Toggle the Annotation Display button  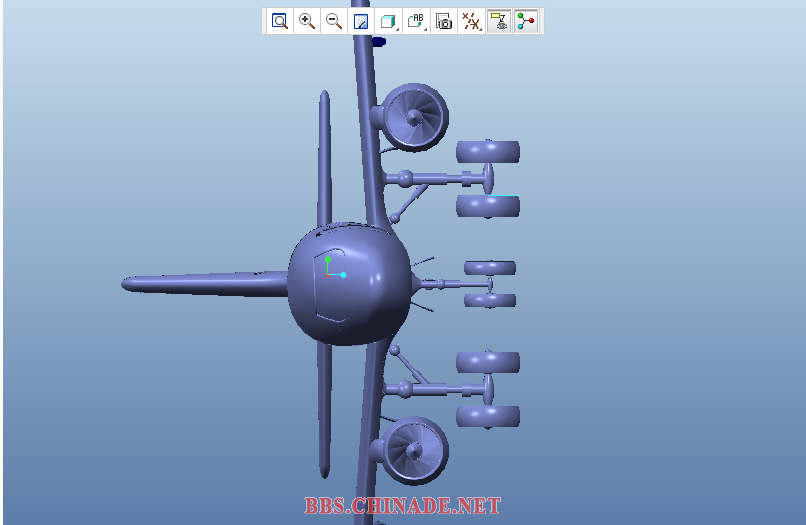499,22
